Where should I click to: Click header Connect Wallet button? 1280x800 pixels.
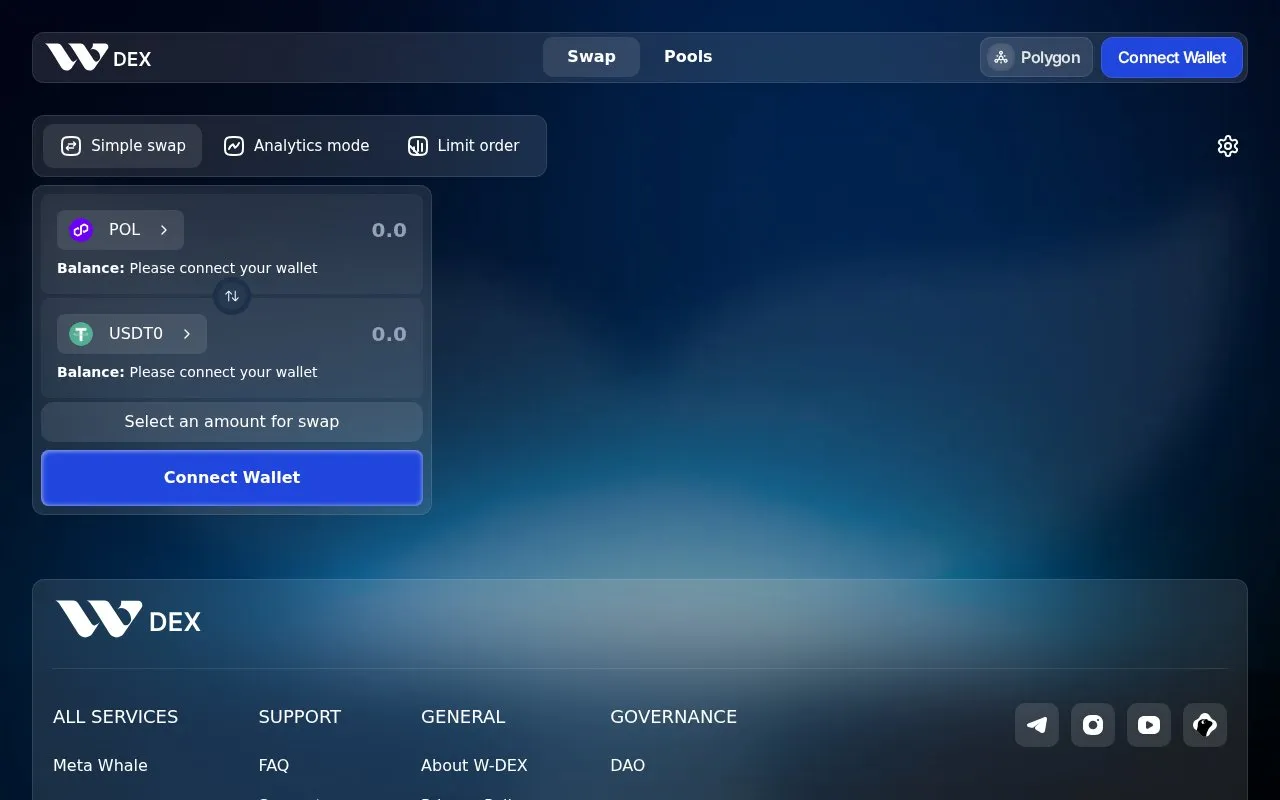tap(1172, 57)
